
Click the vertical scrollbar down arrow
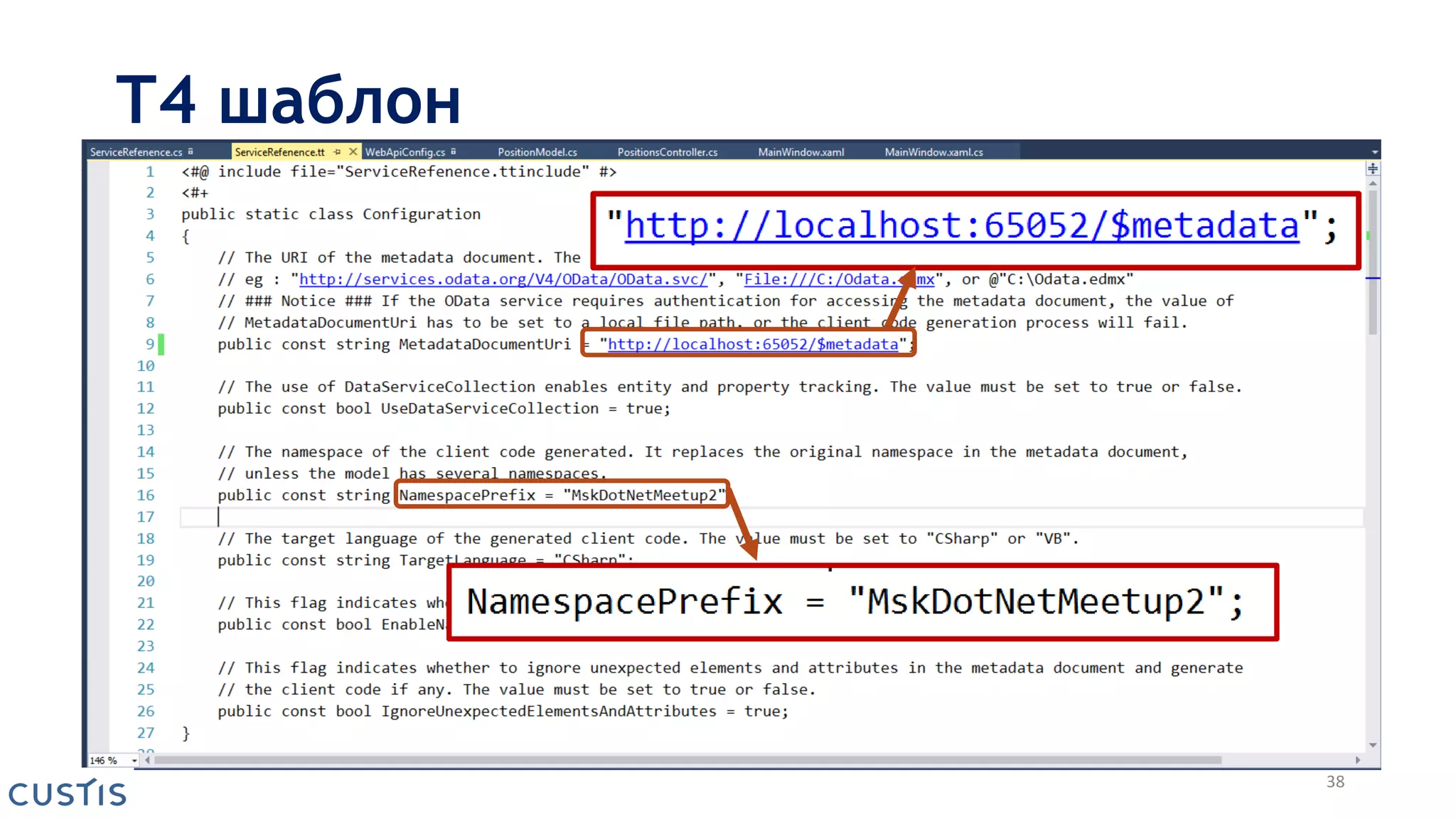(1373, 745)
